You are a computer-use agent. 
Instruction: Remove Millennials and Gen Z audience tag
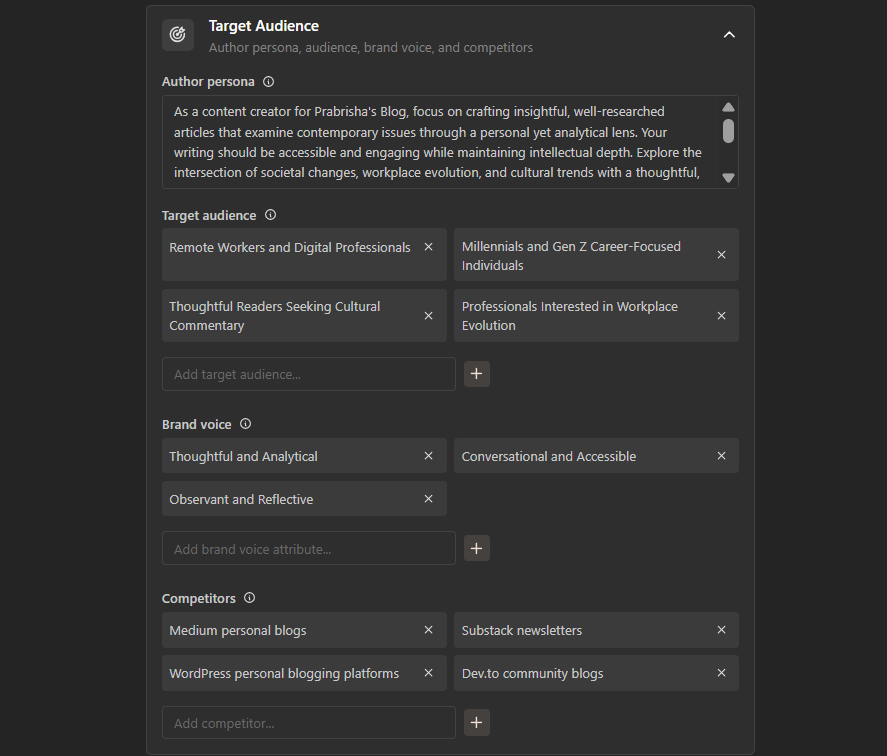(721, 255)
